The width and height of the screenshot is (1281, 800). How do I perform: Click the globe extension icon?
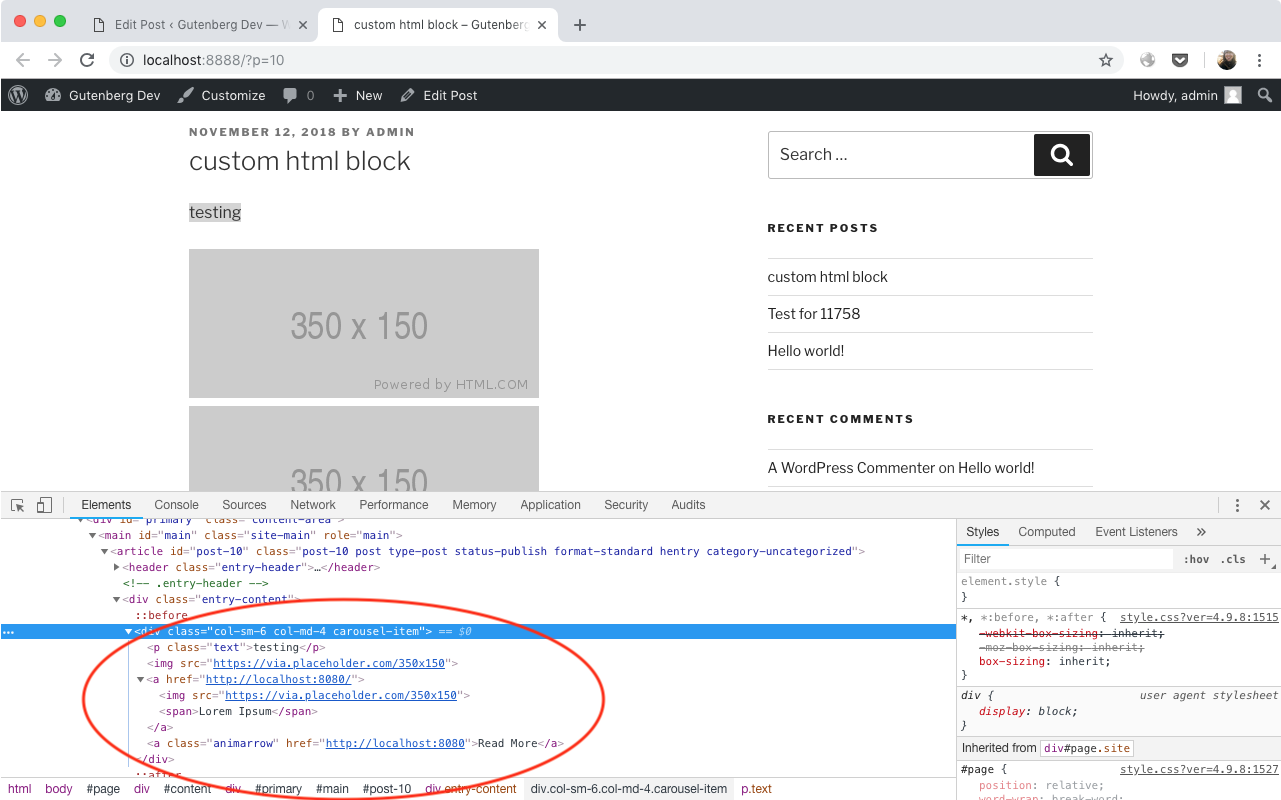pyautogui.click(x=1148, y=60)
